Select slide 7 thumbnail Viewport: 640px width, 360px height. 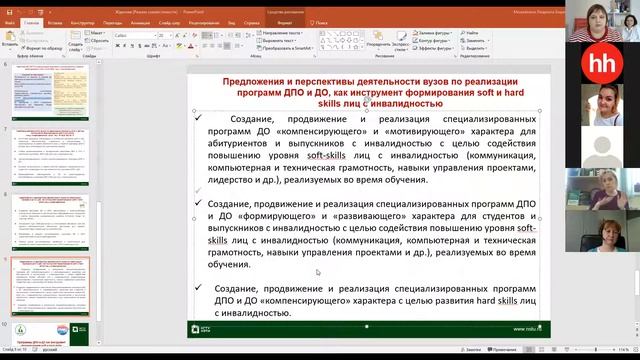(x=50, y=158)
